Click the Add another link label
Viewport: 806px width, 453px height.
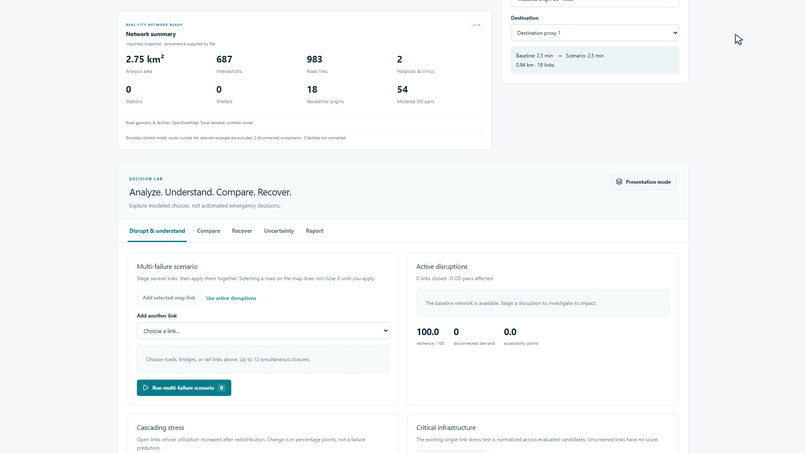(157, 316)
